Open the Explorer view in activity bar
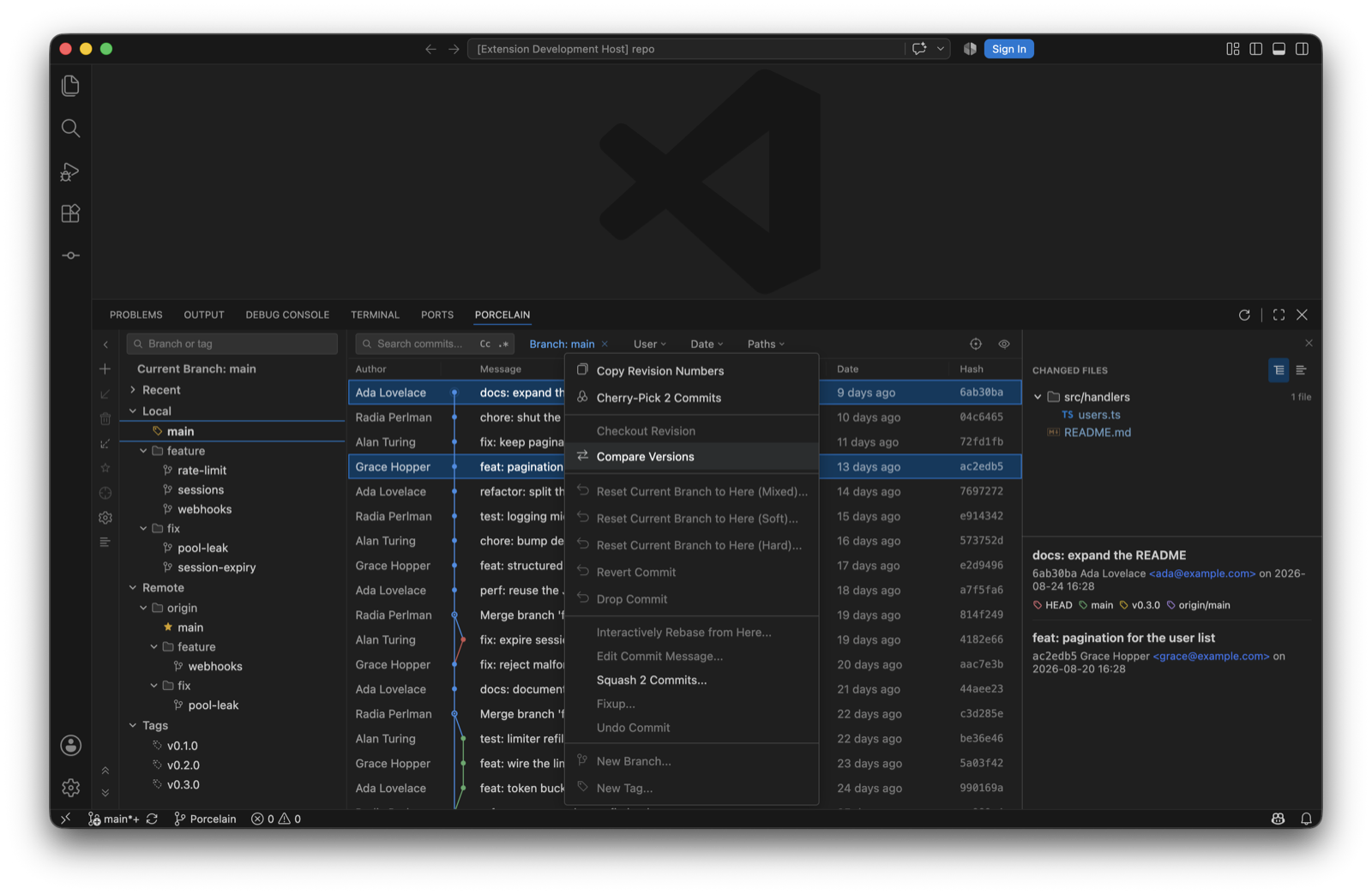 (70, 86)
